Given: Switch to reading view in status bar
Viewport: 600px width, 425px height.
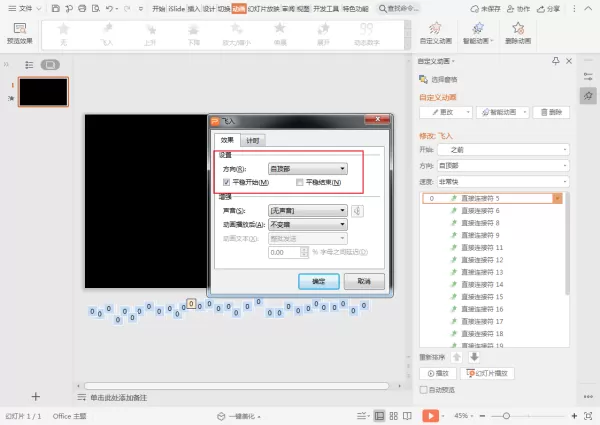Looking at the screenshot, I should [407, 416].
